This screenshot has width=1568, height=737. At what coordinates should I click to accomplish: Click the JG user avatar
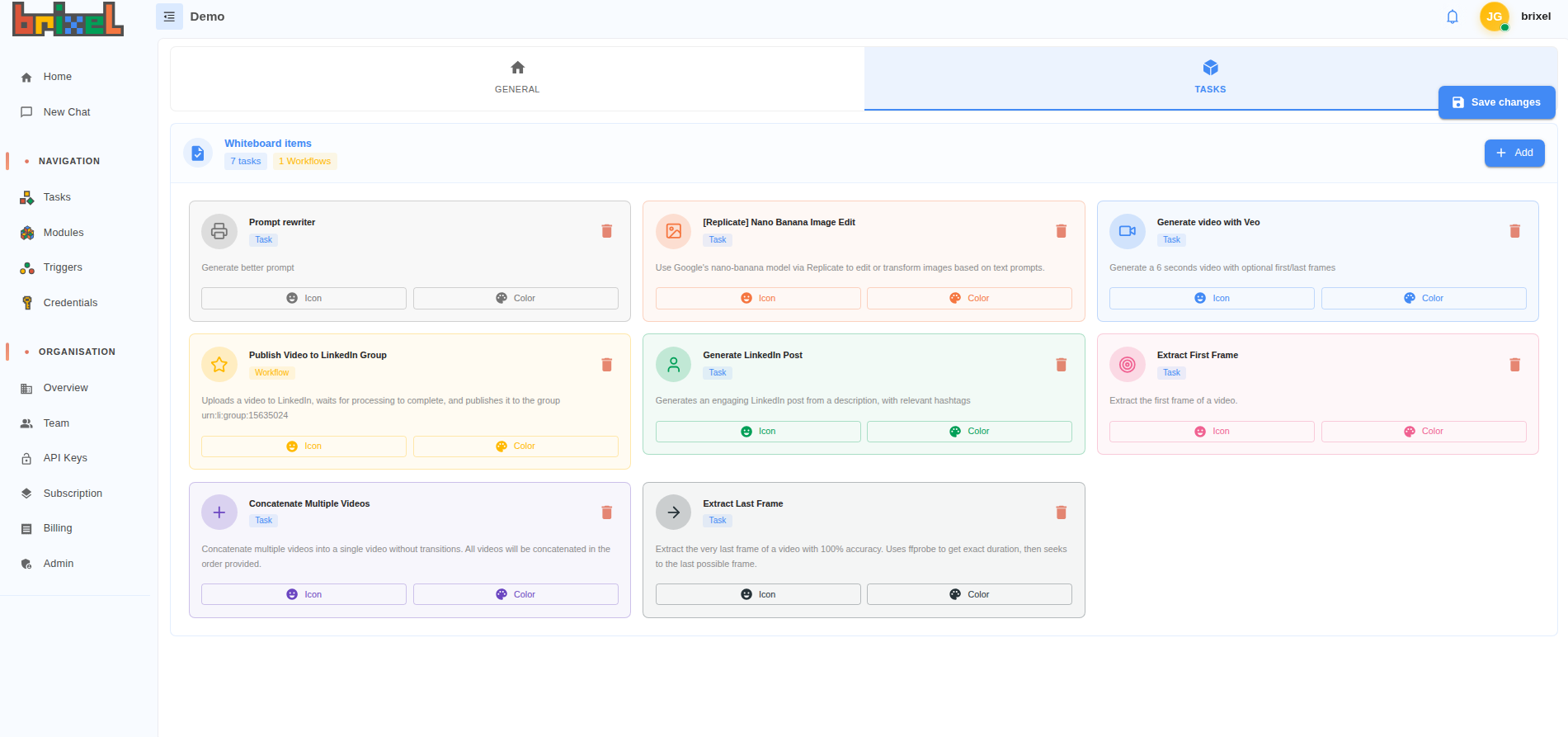click(x=1494, y=17)
